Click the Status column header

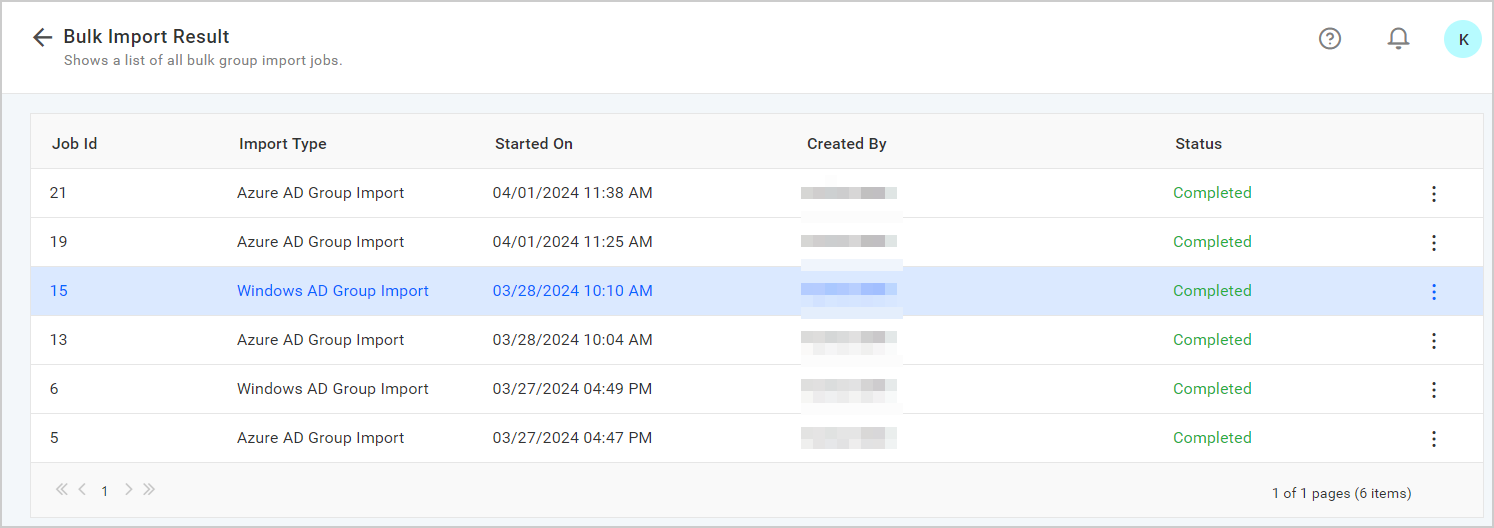coord(1198,144)
